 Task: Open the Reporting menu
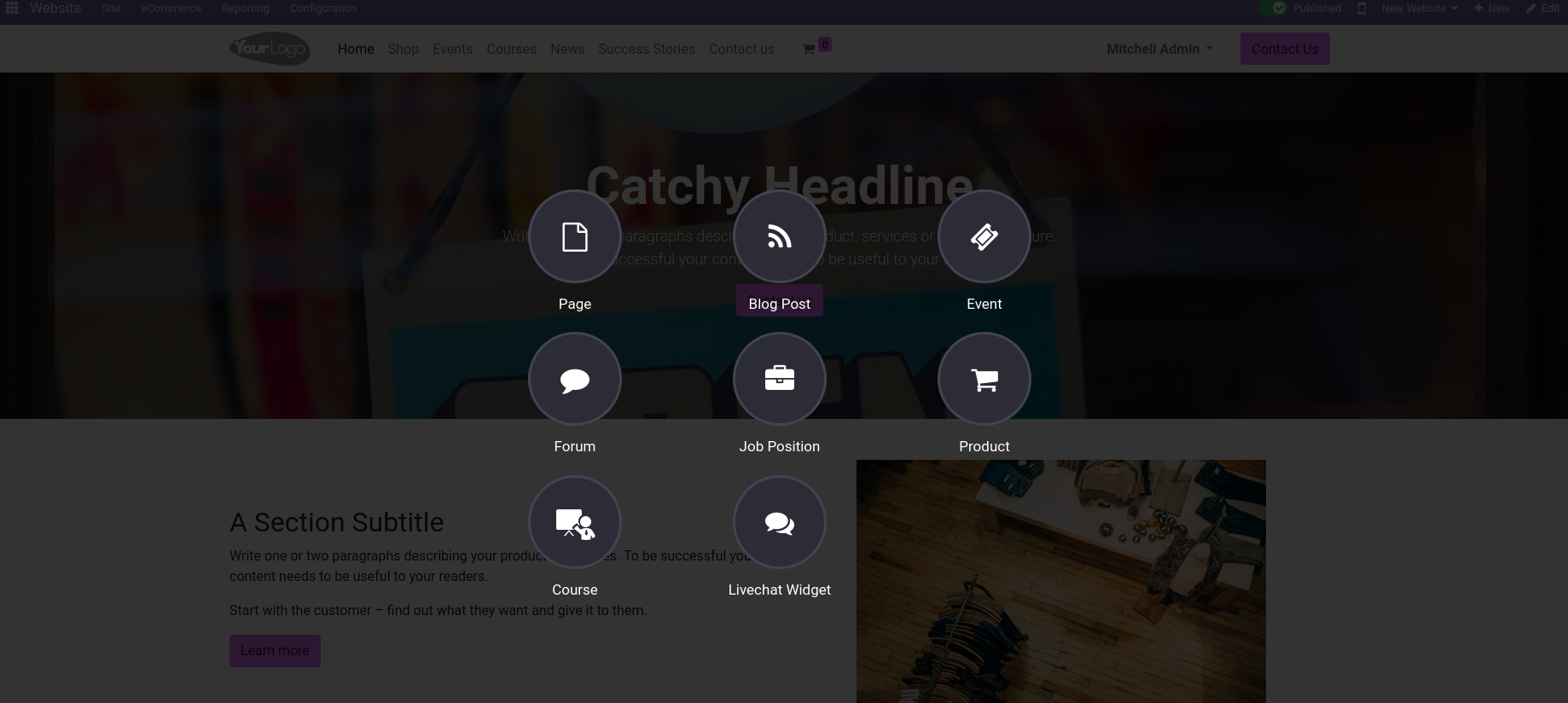[x=245, y=8]
